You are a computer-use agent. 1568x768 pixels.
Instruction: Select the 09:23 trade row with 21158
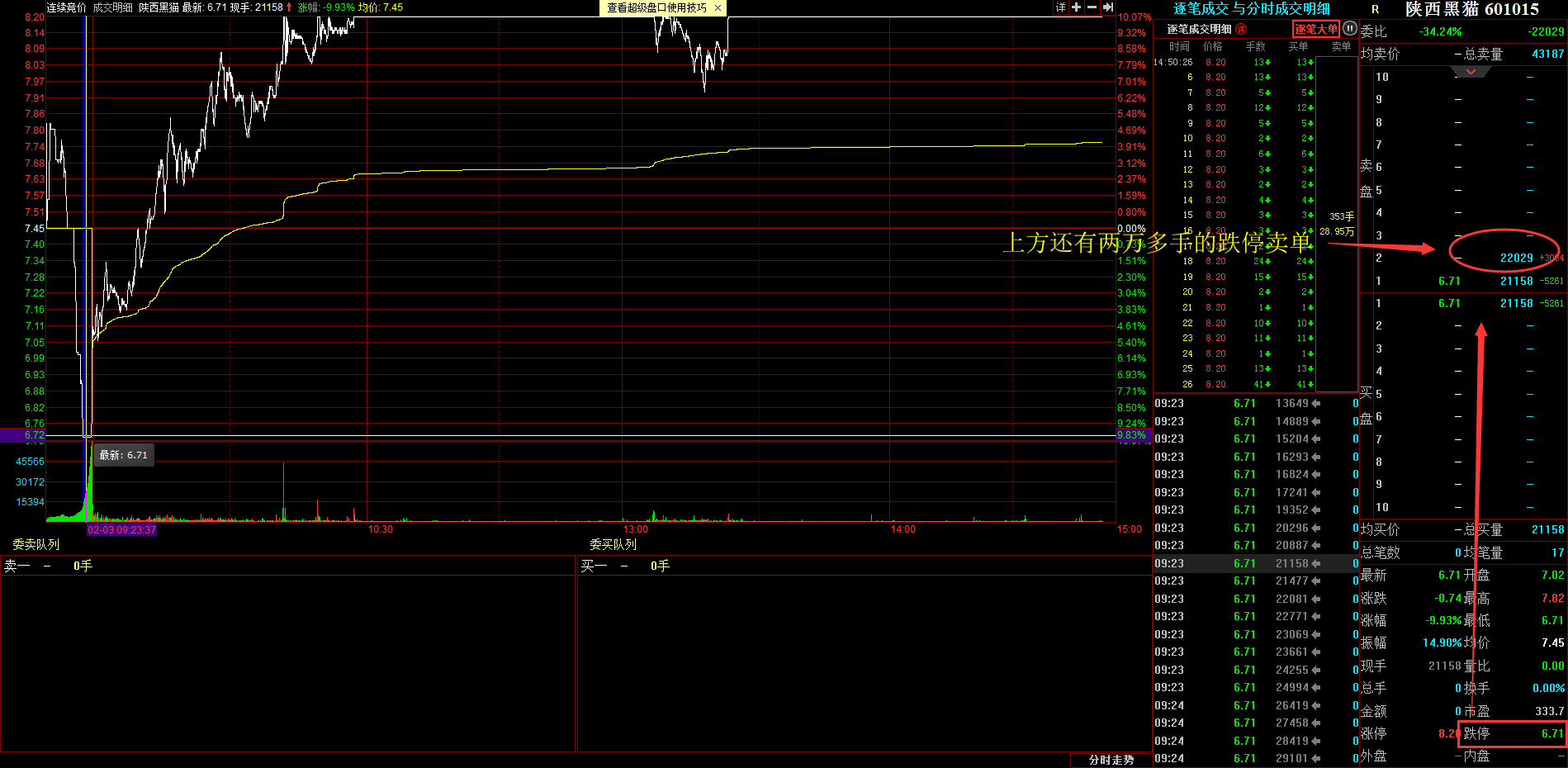pyautogui.click(x=1255, y=563)
